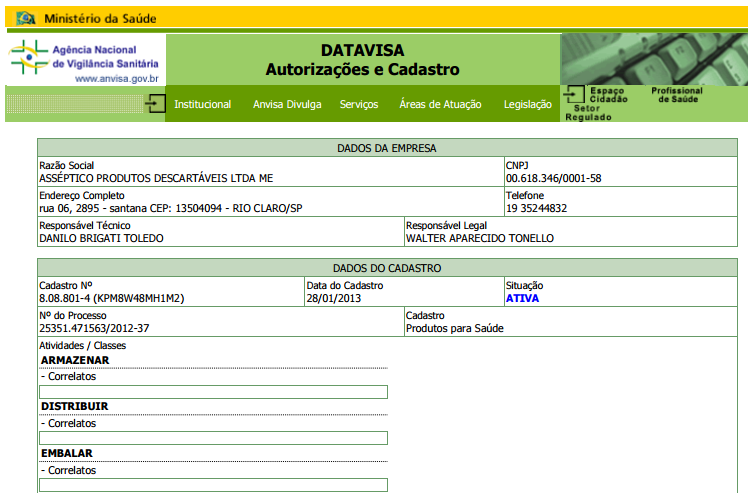Screen dimensions: 748x493
Task: Select the name DANILO BRIGATI TOLEDO
Action: 101,238
